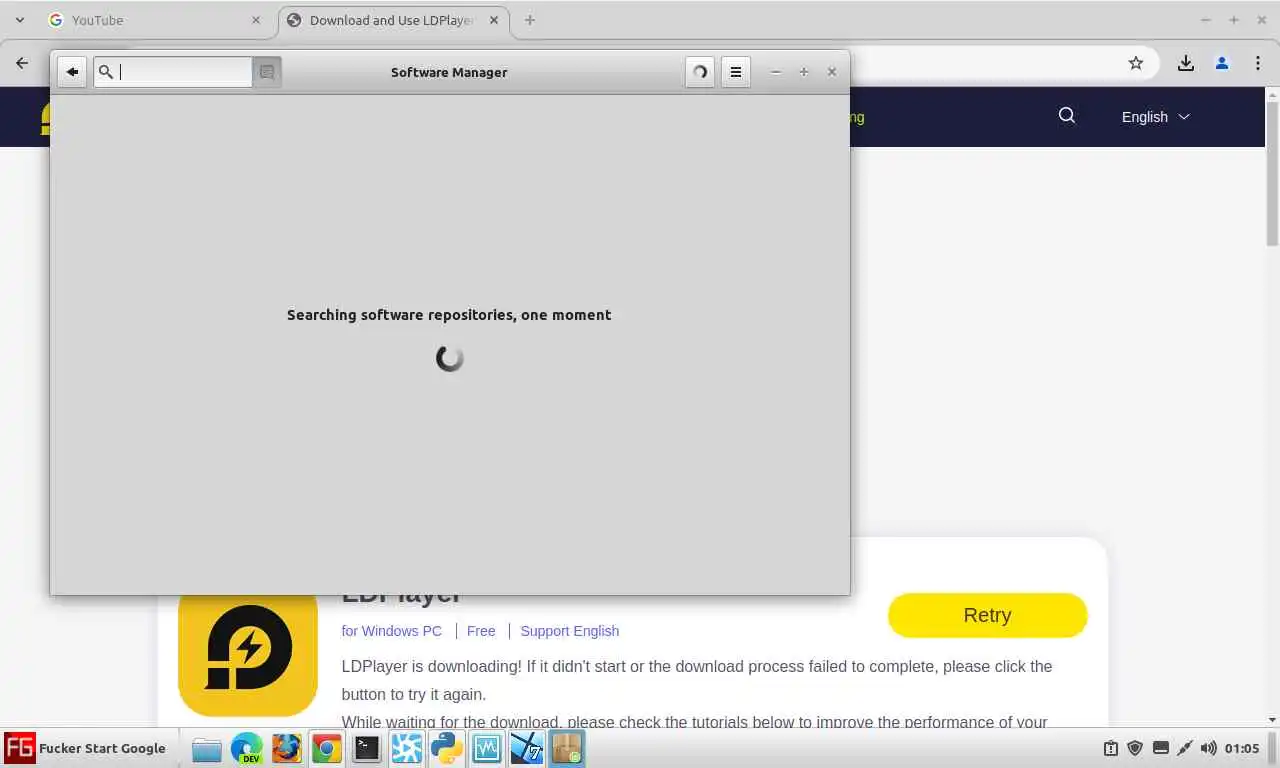The image size is (1280, 768).
Task: Select the Software Manager taskbar entry
Action: click(x=566, y=748)
